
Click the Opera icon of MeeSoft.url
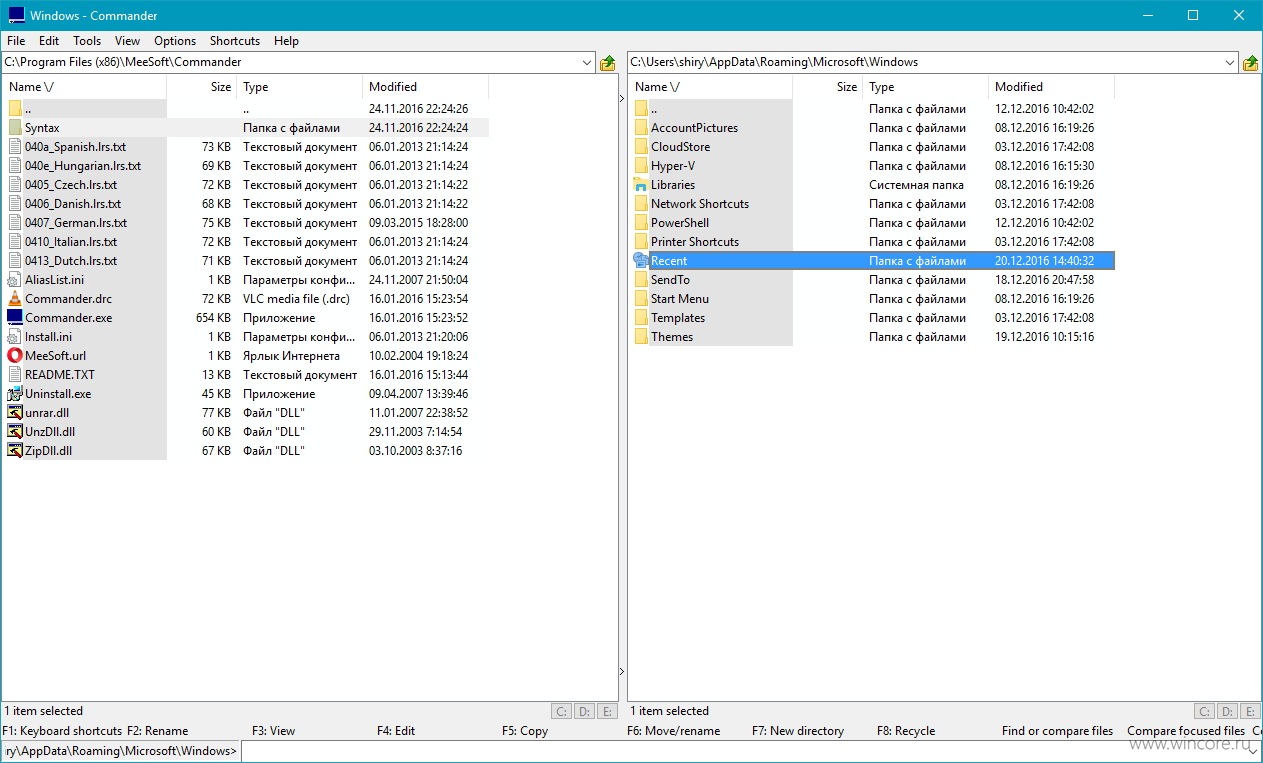coord(15,356)
